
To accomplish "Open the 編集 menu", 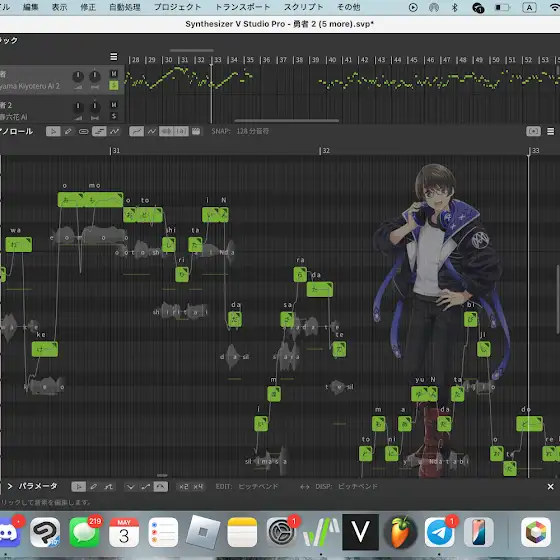I will (x=31, y=7).
